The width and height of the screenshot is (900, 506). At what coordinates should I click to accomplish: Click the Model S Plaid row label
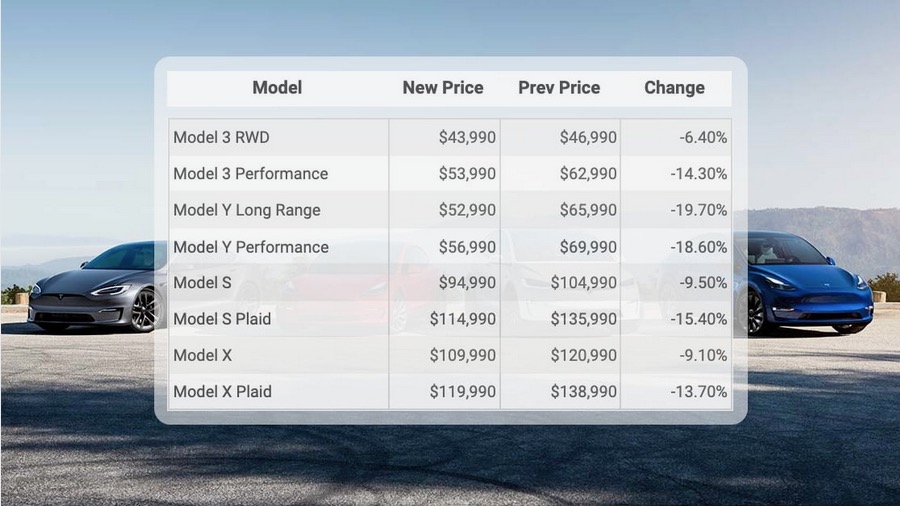pos(222,319)
